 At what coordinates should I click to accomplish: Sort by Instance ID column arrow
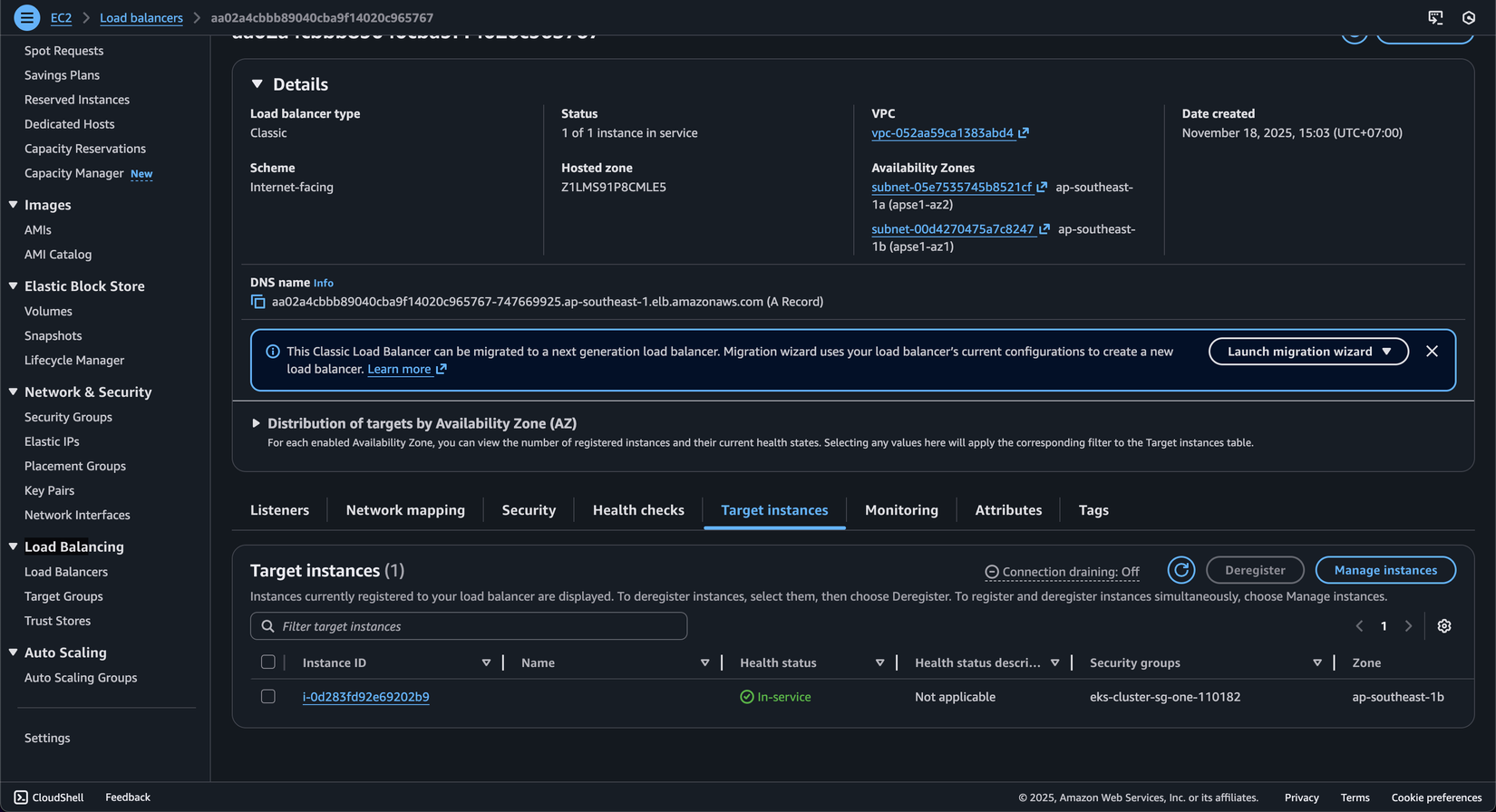[x=486, y=663]
